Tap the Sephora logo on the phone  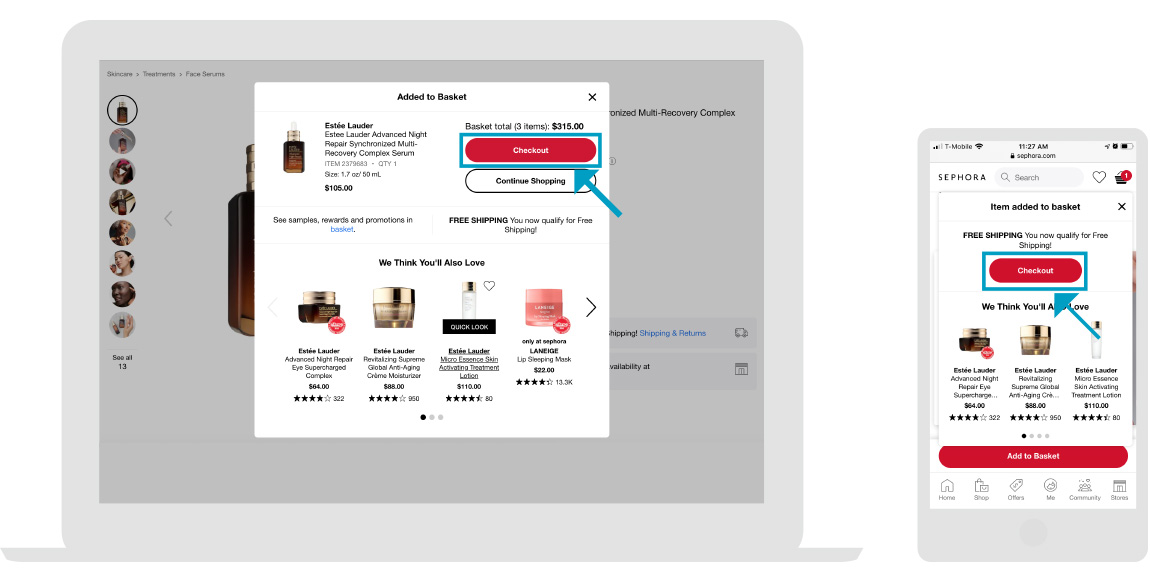pyautogui.click(x=962, y=178)
